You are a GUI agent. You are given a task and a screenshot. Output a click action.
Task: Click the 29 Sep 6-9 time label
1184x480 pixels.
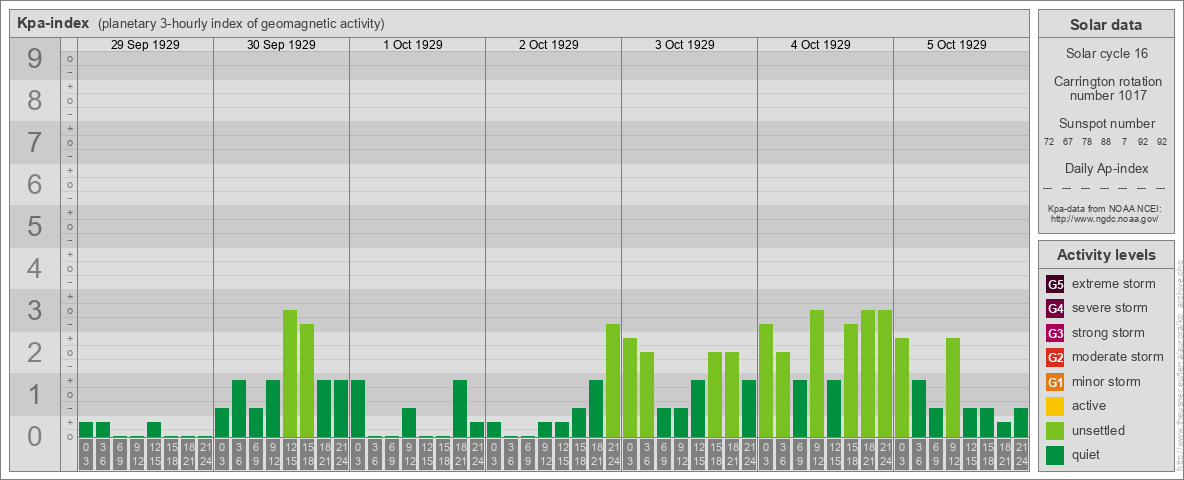(120, 456)
